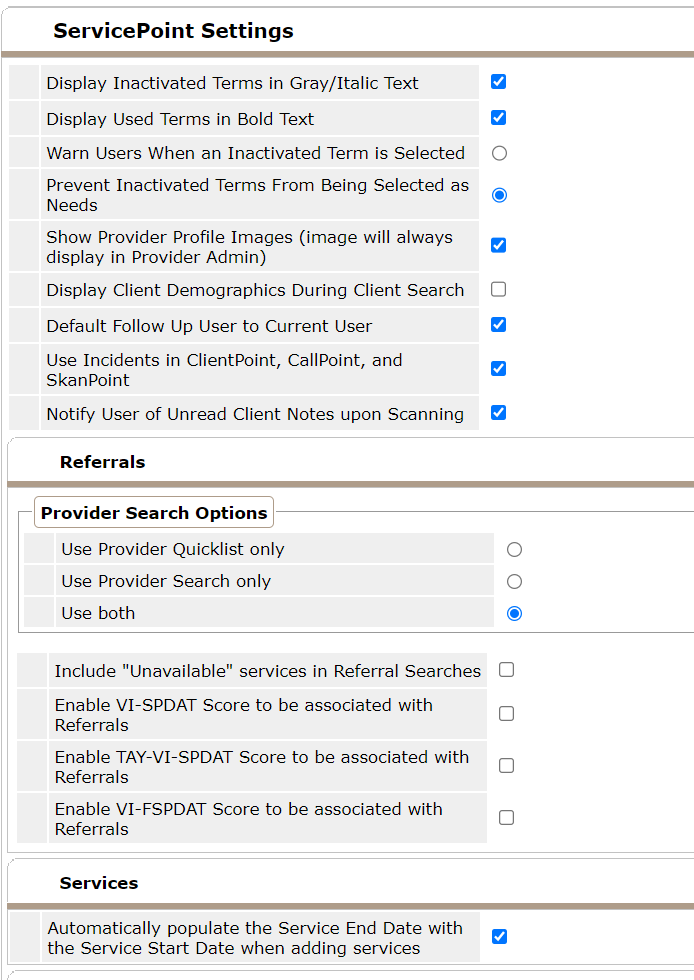
Task: Select the Use both radio option
Action: (514, 613)
